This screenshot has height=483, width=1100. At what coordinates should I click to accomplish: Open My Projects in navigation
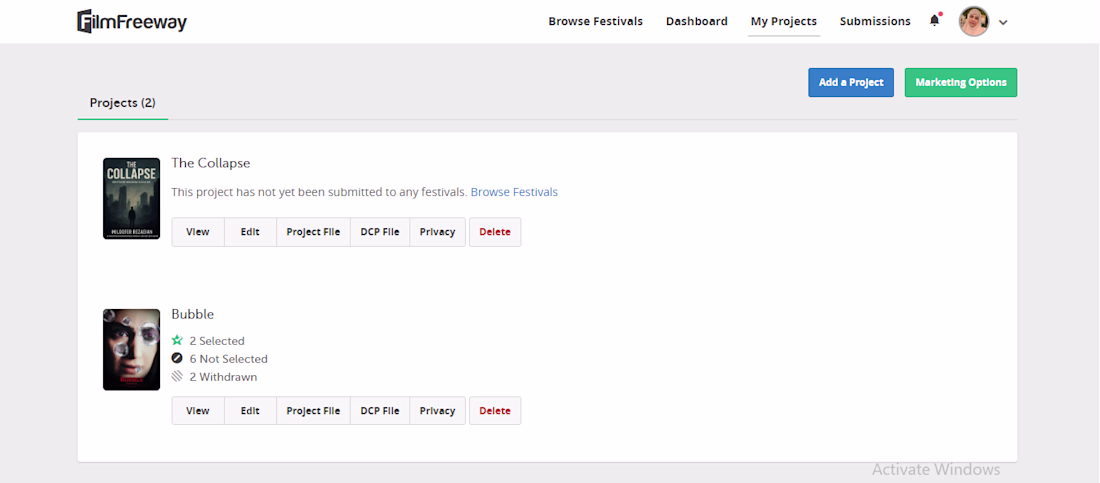pyautogui.click(x=784, y=22)
